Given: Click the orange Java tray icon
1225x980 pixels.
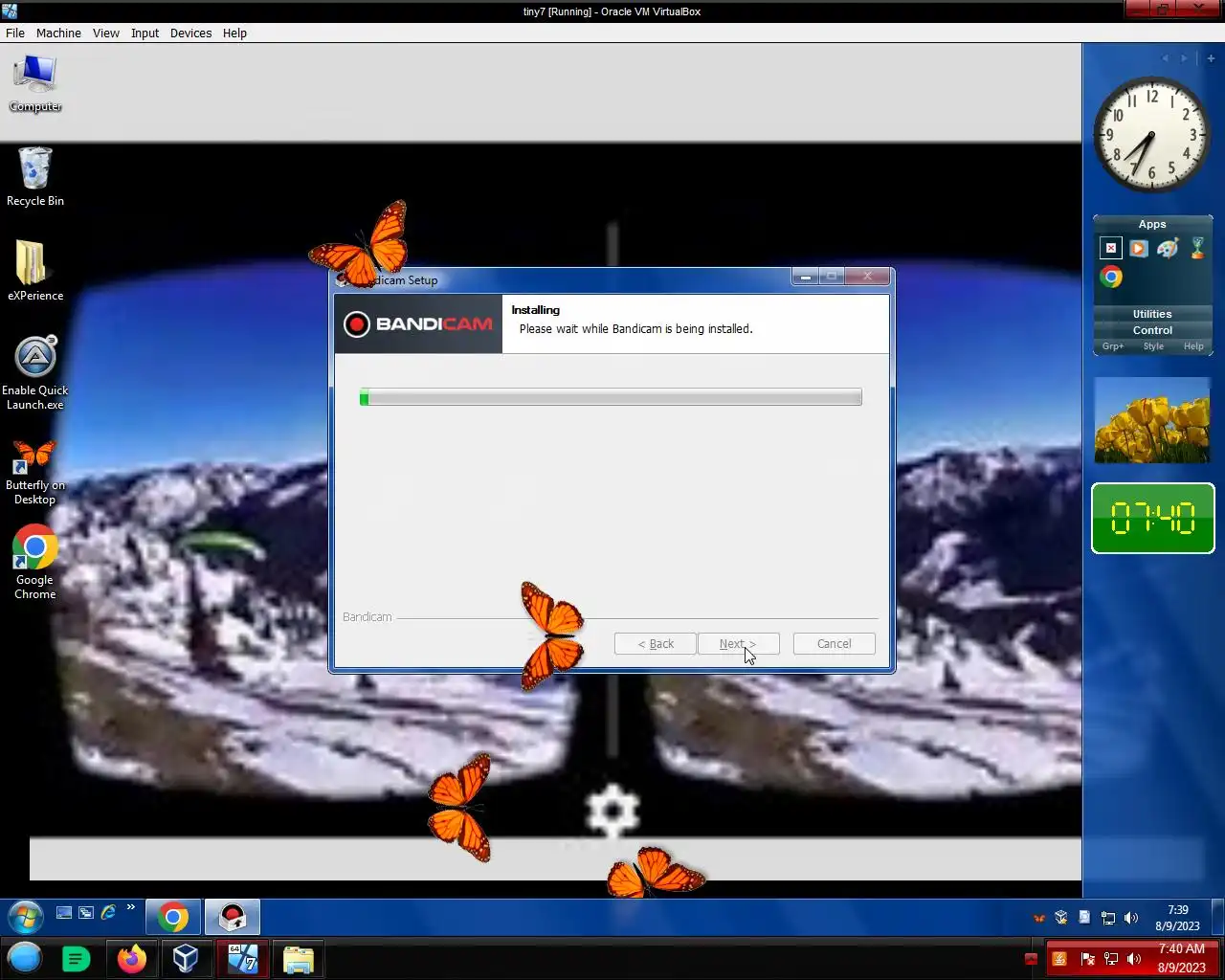Looking at the screenshot, I should tap(1058, 959).
